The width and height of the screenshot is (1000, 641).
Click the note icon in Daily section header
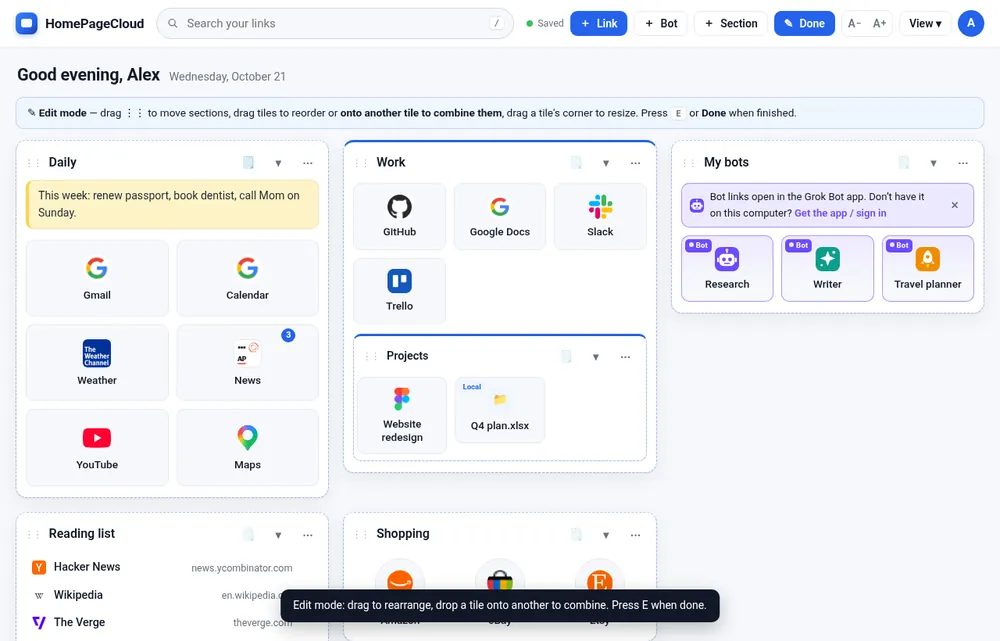(x=249, y=163)
